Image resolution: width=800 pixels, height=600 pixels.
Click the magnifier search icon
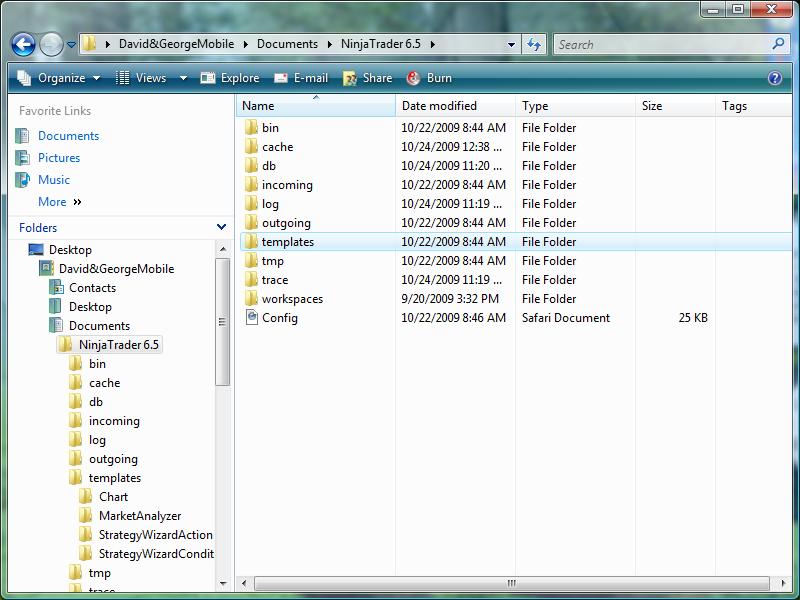coord(779,44)
